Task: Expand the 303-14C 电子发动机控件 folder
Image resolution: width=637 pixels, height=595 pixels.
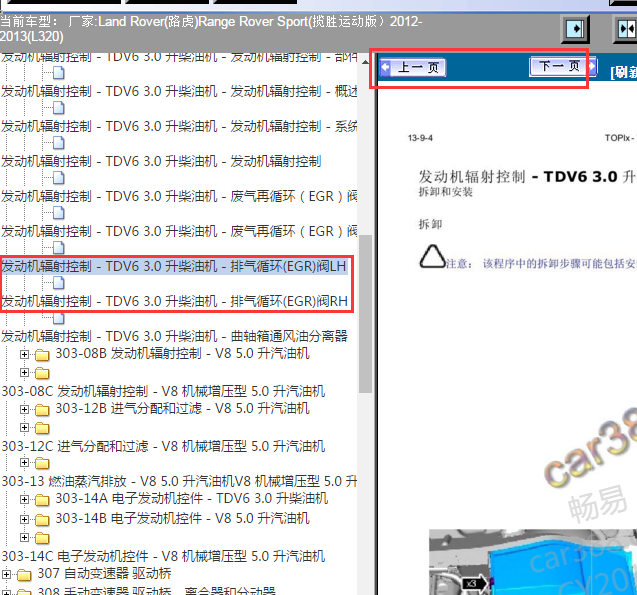Action: click(24, 538)
